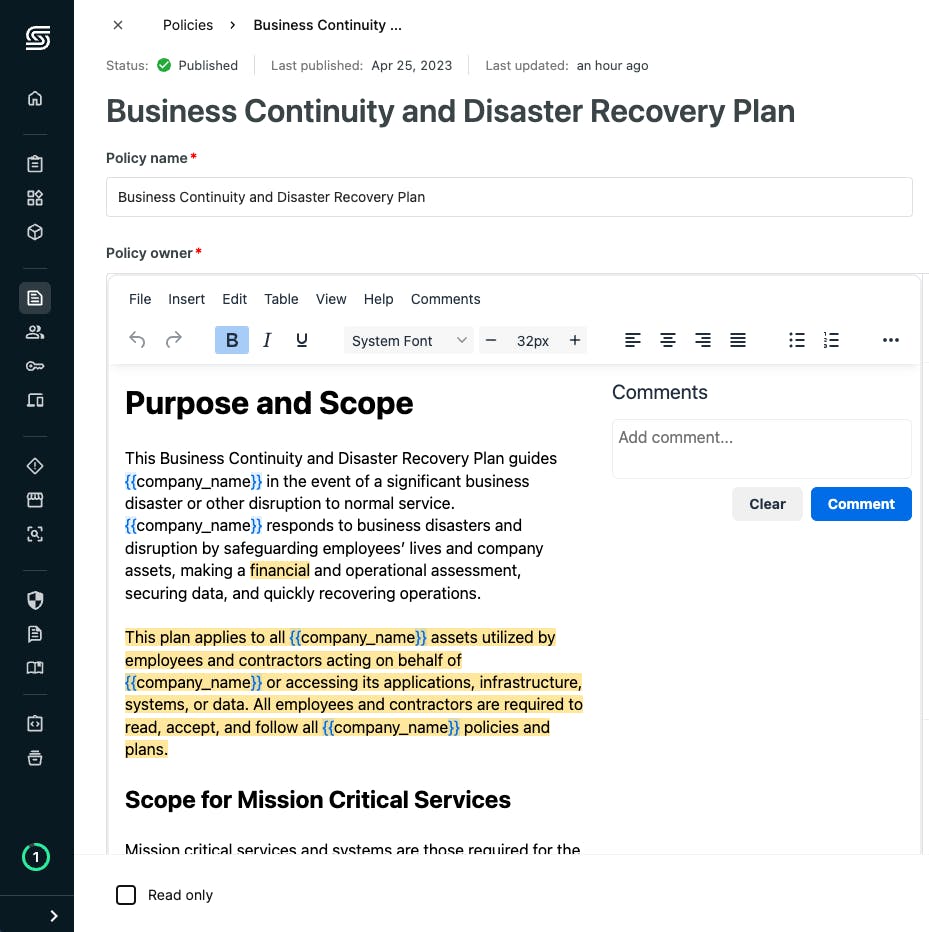Insert a bulleted list
The width and height of the screenshot is (929, 932).
(x=796, y=340)
